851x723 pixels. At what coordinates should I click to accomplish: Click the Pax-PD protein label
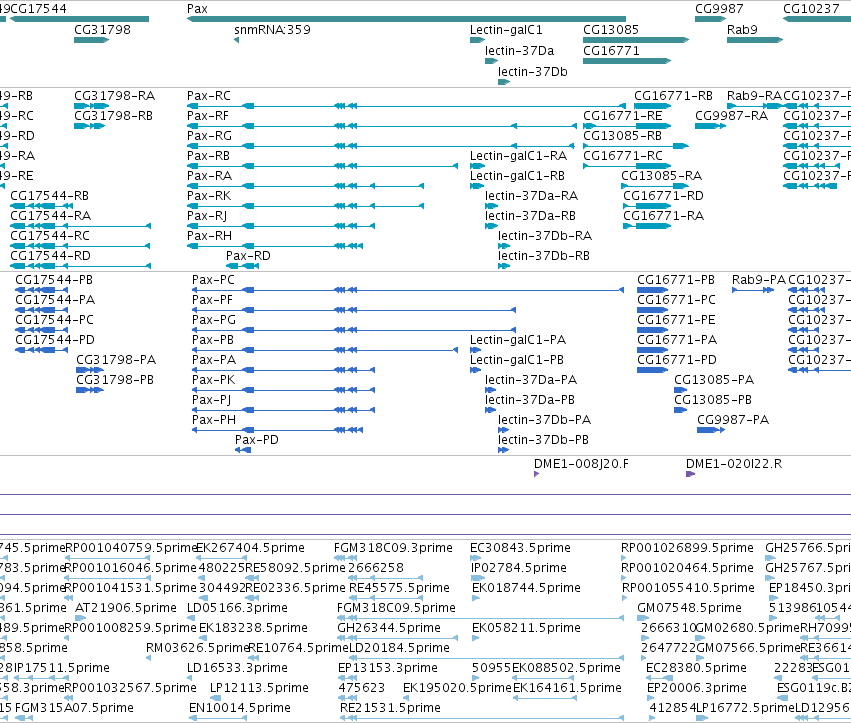[257, 440]
